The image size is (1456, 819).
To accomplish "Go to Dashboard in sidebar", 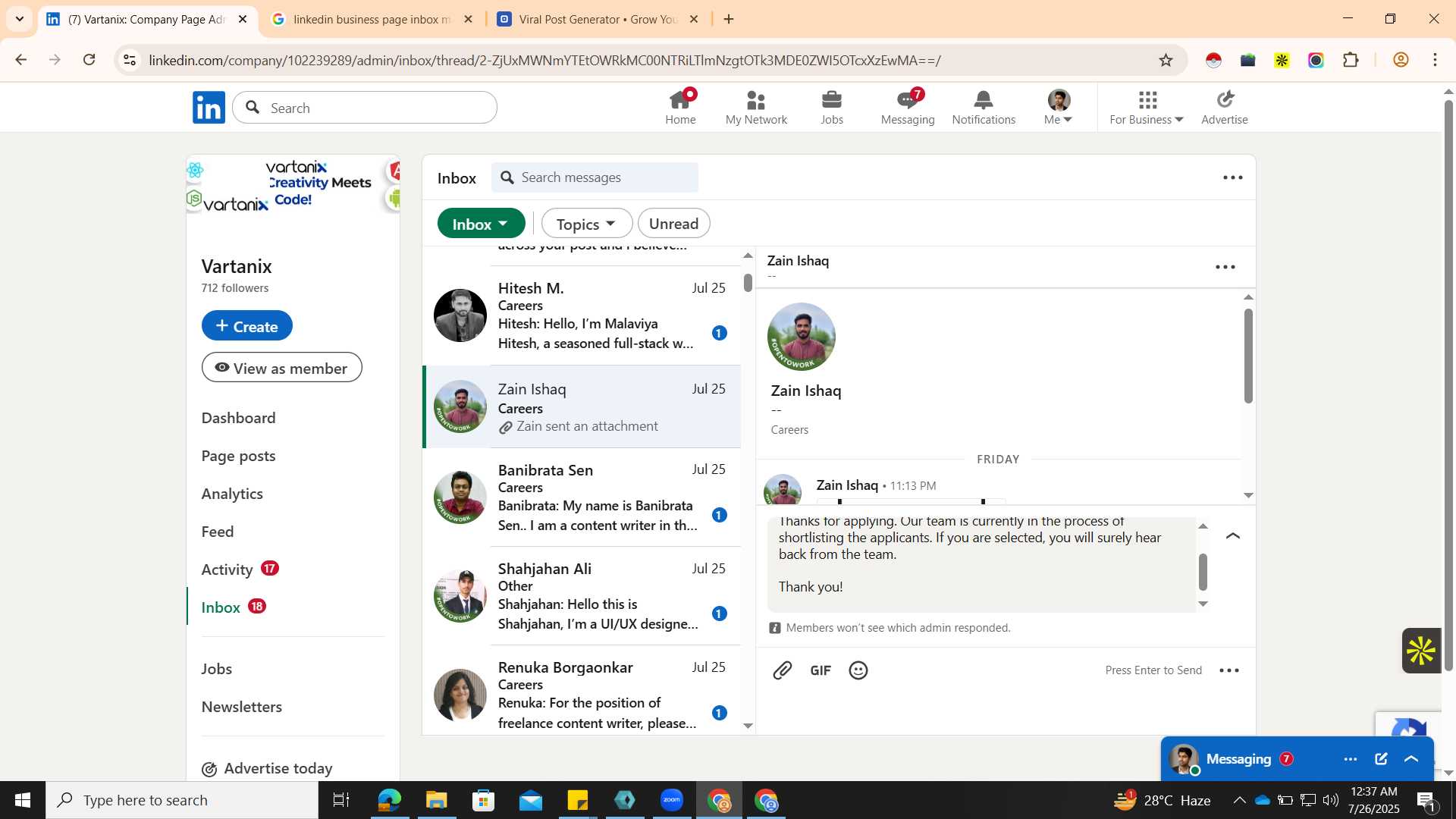I will tap(238, 418).
